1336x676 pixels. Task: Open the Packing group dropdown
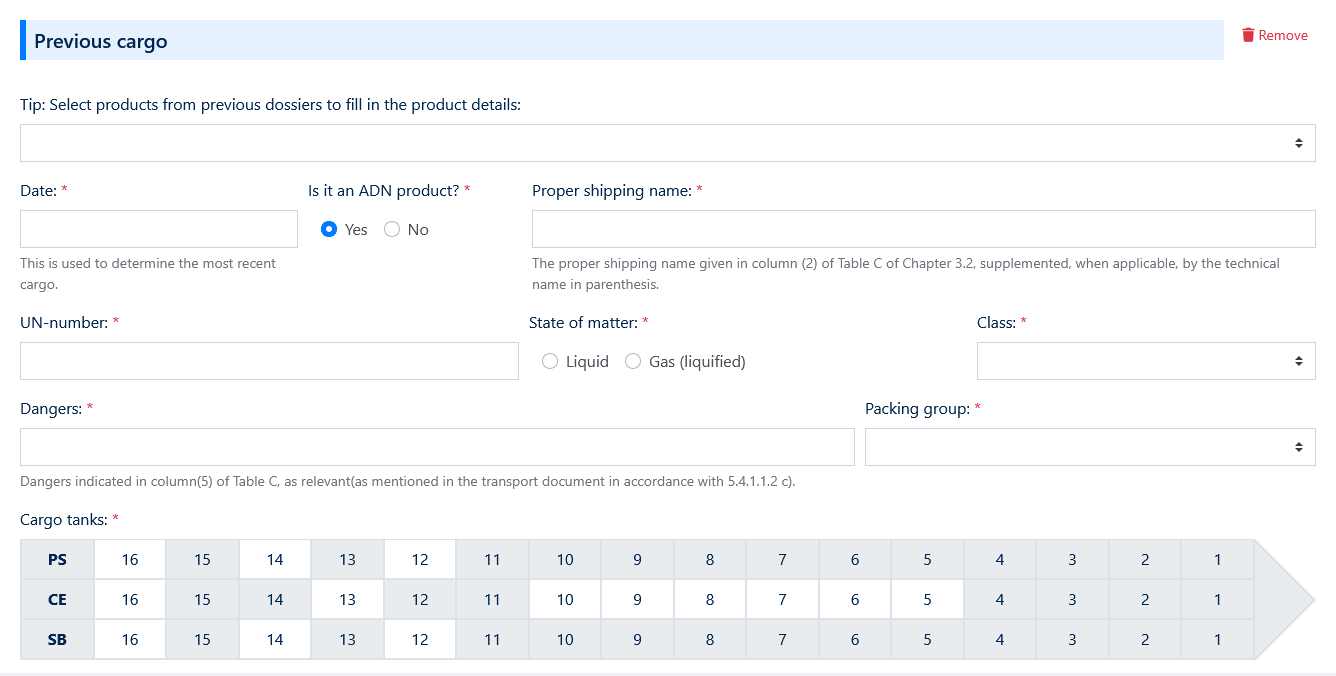pos(1090,446)
